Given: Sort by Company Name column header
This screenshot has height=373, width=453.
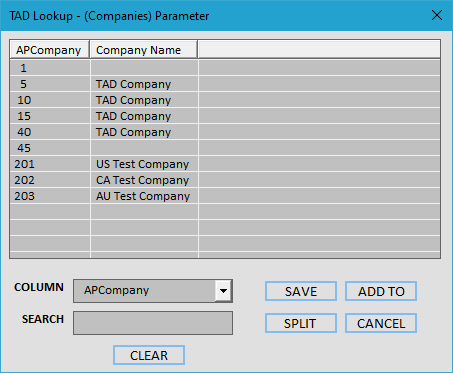Looking at the screenshot, I should click(144, 50).
